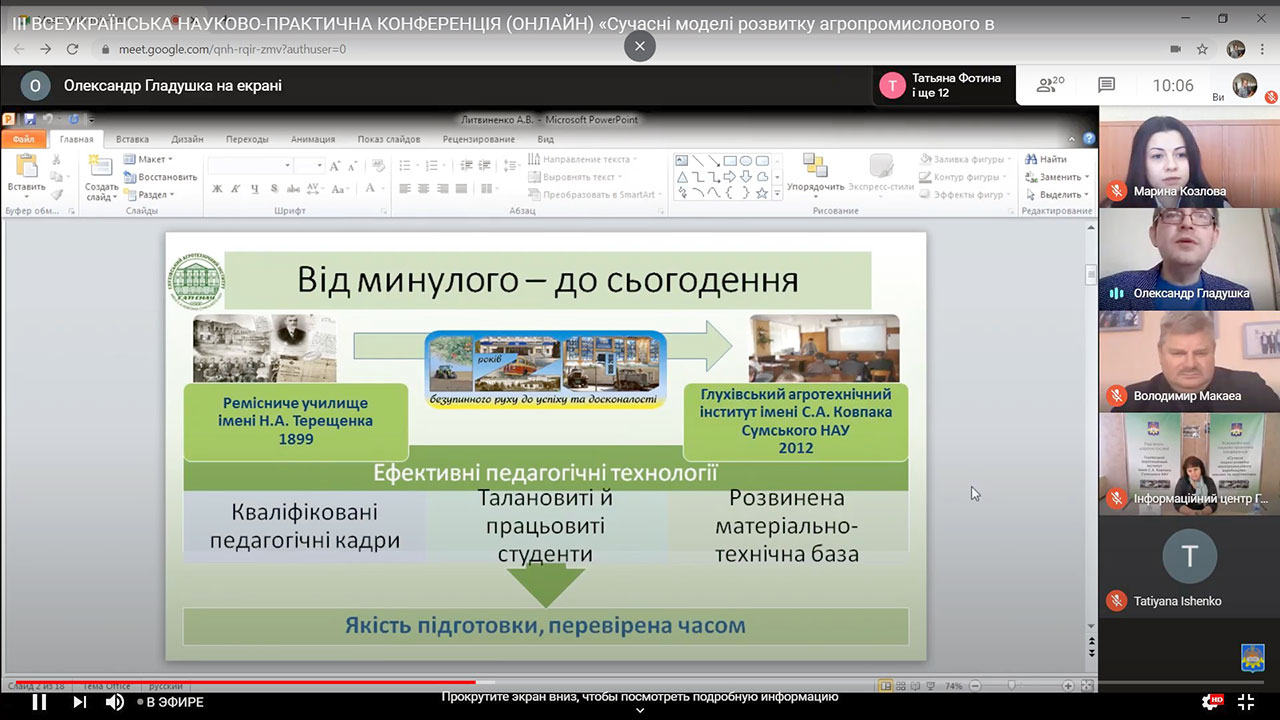This screenshot has width=1280, height=720.
Task: Select the oval shape in gallery
Action: point(746,160)
